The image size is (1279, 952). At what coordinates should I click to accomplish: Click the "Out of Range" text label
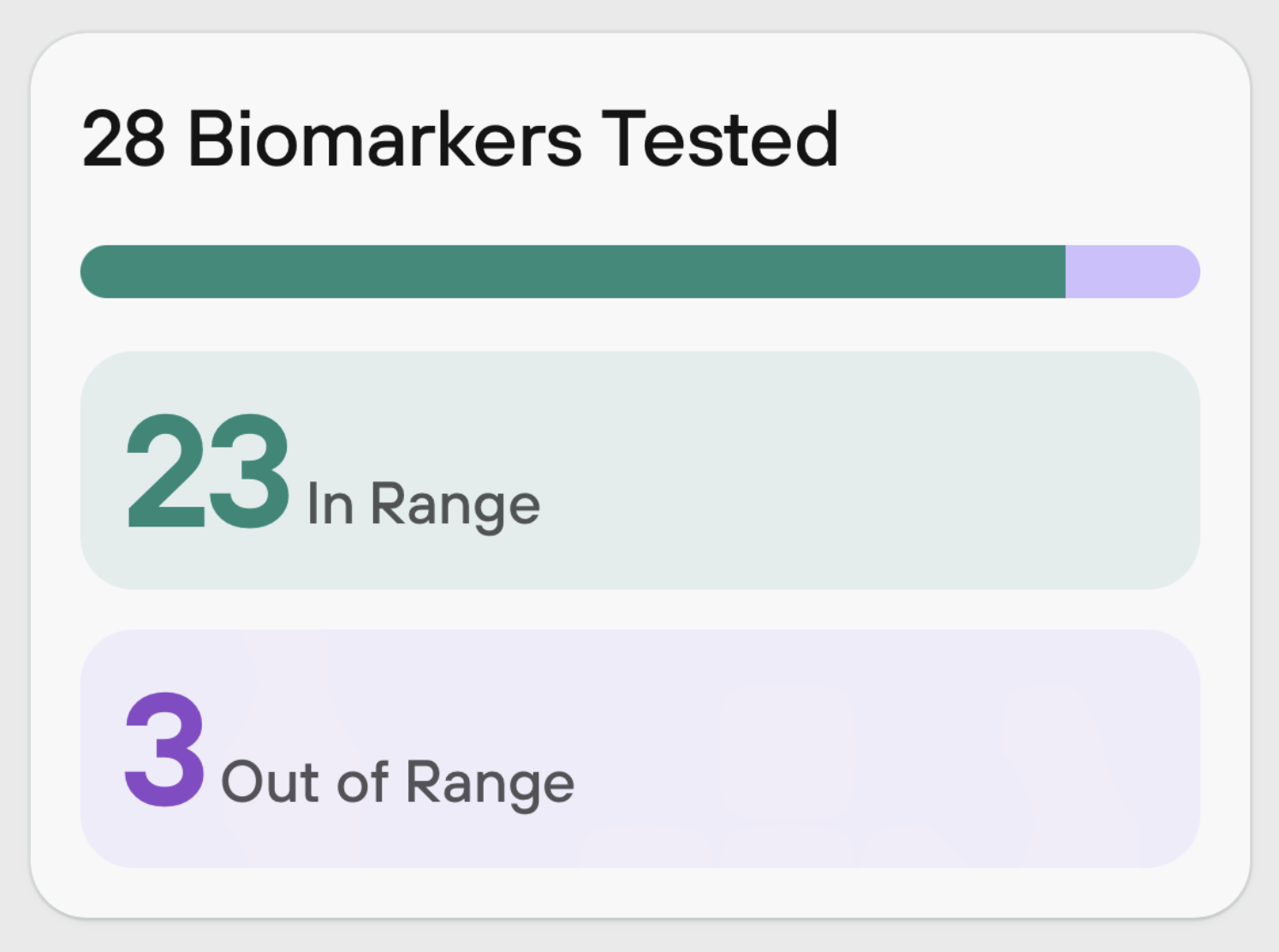click(x=398, y=783)
